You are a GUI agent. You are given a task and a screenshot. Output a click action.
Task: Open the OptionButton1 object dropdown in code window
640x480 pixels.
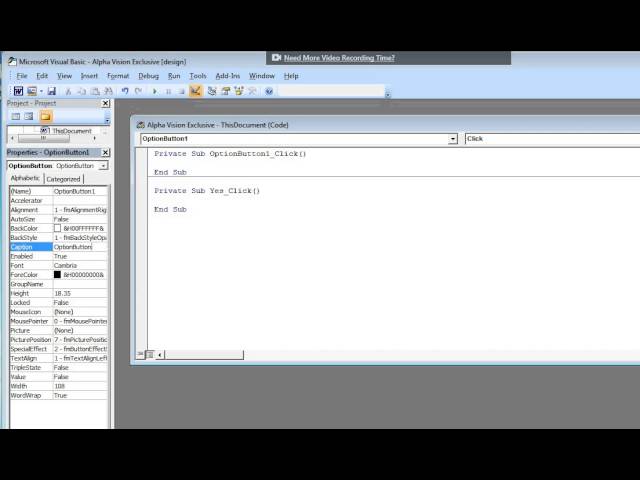[x=452, y=139]
